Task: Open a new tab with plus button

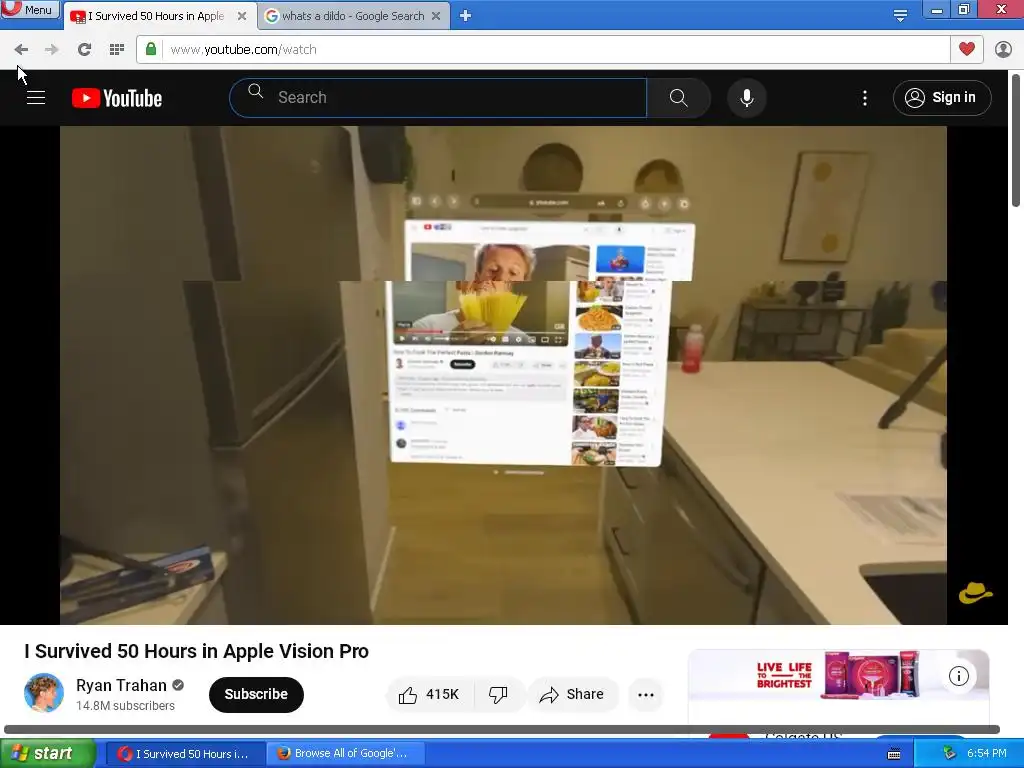Action: click(466, 16)
